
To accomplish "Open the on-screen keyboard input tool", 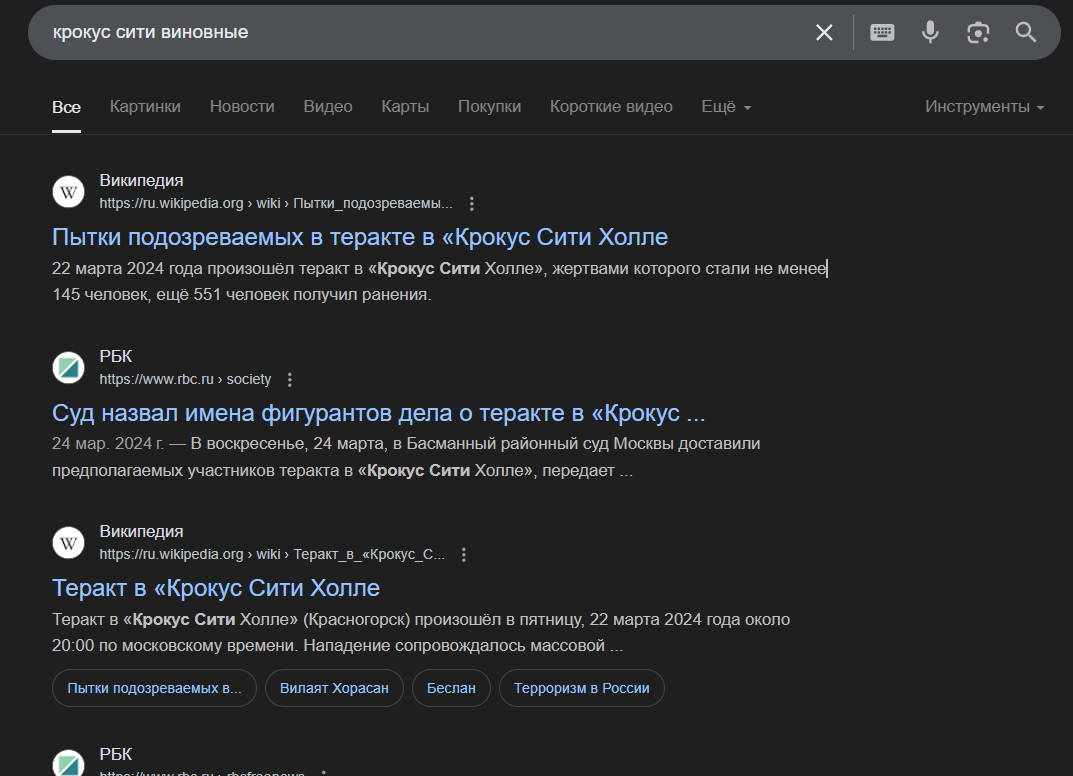I will (x=882, y=32).
